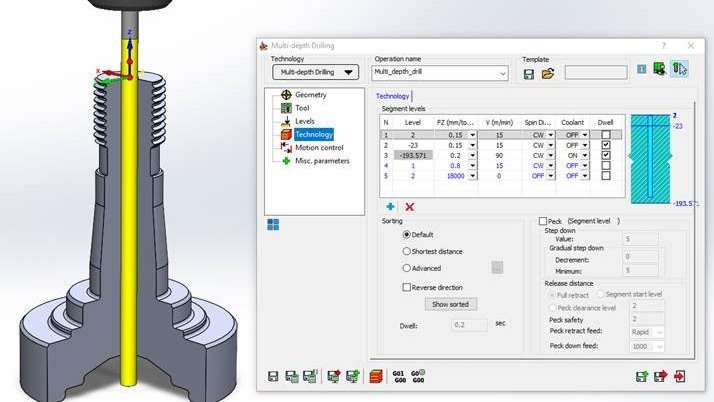The height and width of the screenshot is (402, 714).
Task: Click the red X delete segment icon
Action: 409,205
